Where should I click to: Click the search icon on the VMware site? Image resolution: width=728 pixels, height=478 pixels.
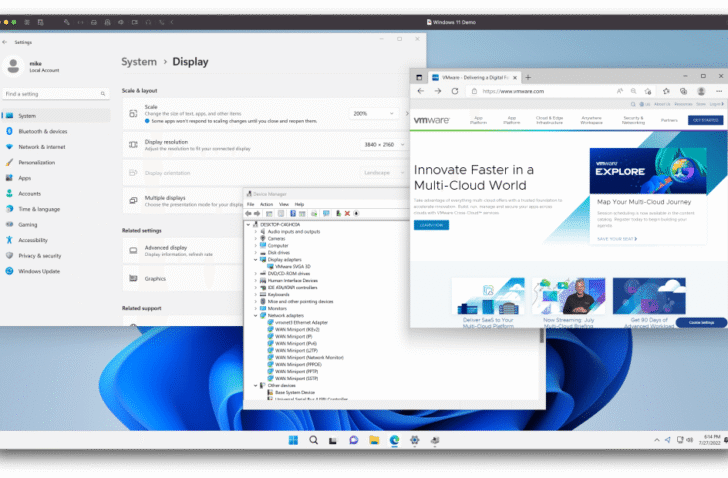633,104
